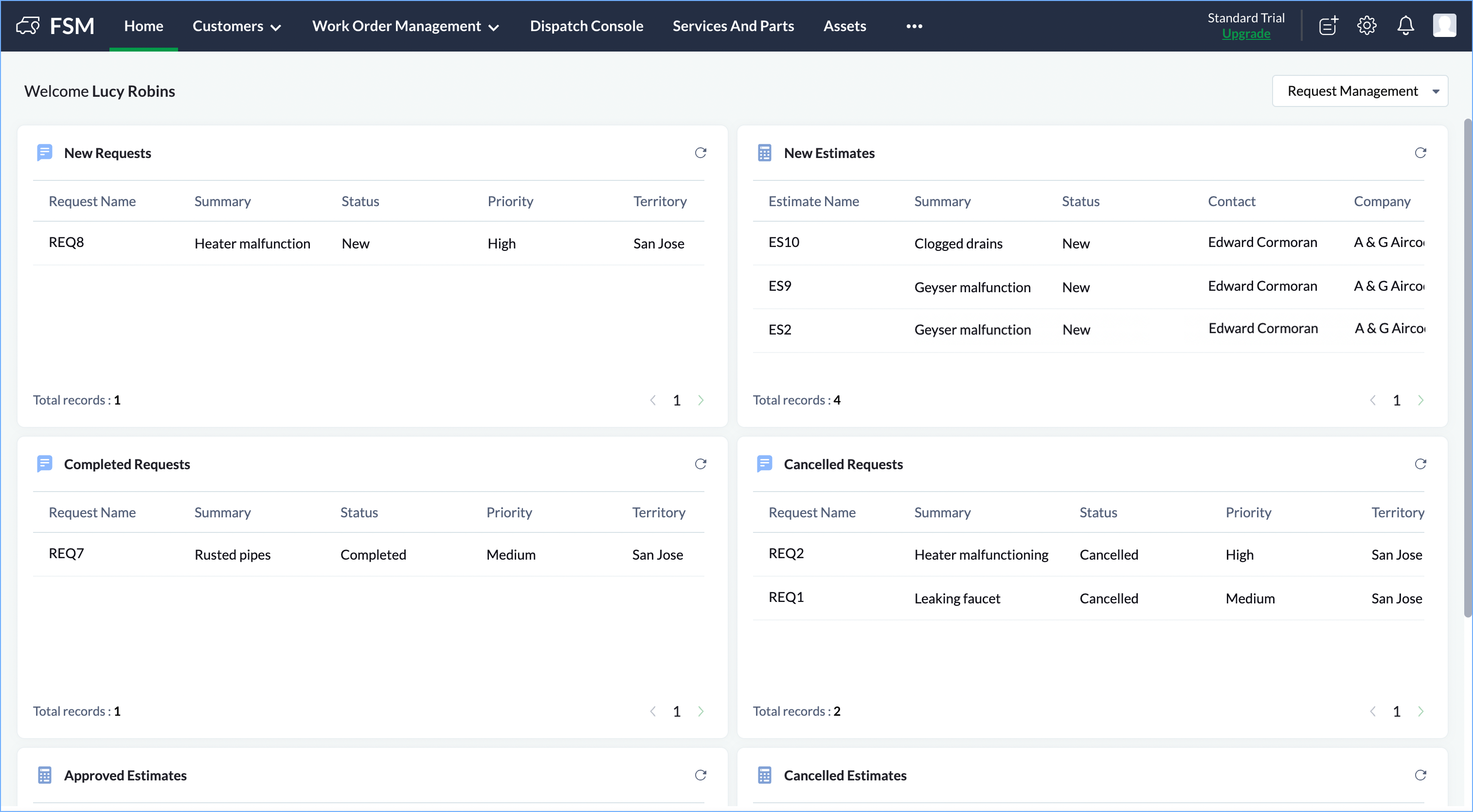Click the 'Standard Trial' label
Screen dimensions: 1473x812
tap(1246, 18)
